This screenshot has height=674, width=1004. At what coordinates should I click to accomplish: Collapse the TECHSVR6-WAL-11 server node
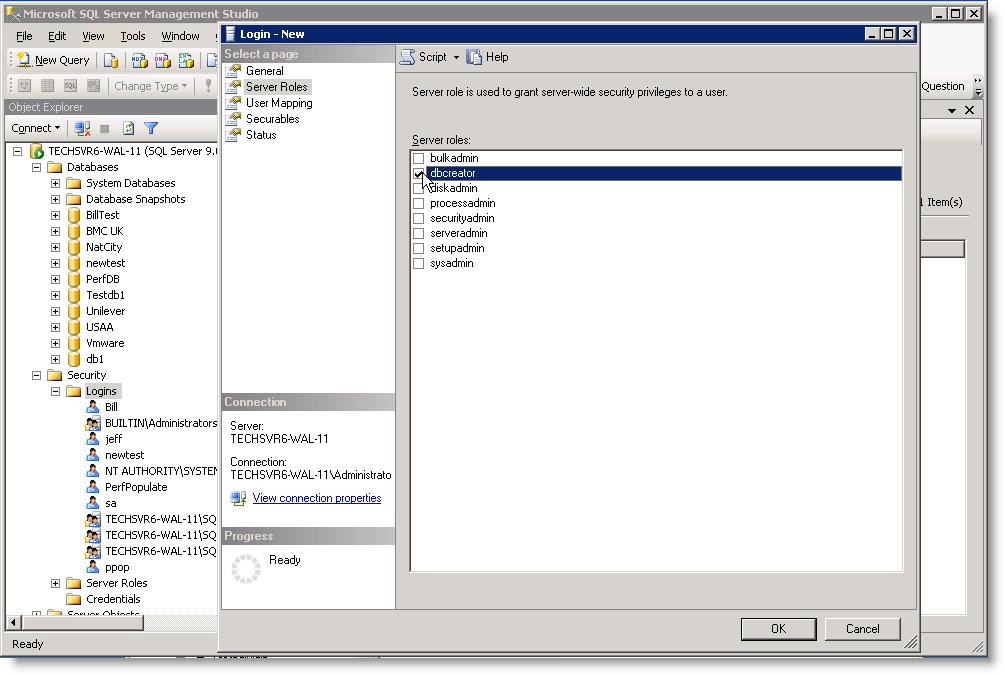click(18, 151)
